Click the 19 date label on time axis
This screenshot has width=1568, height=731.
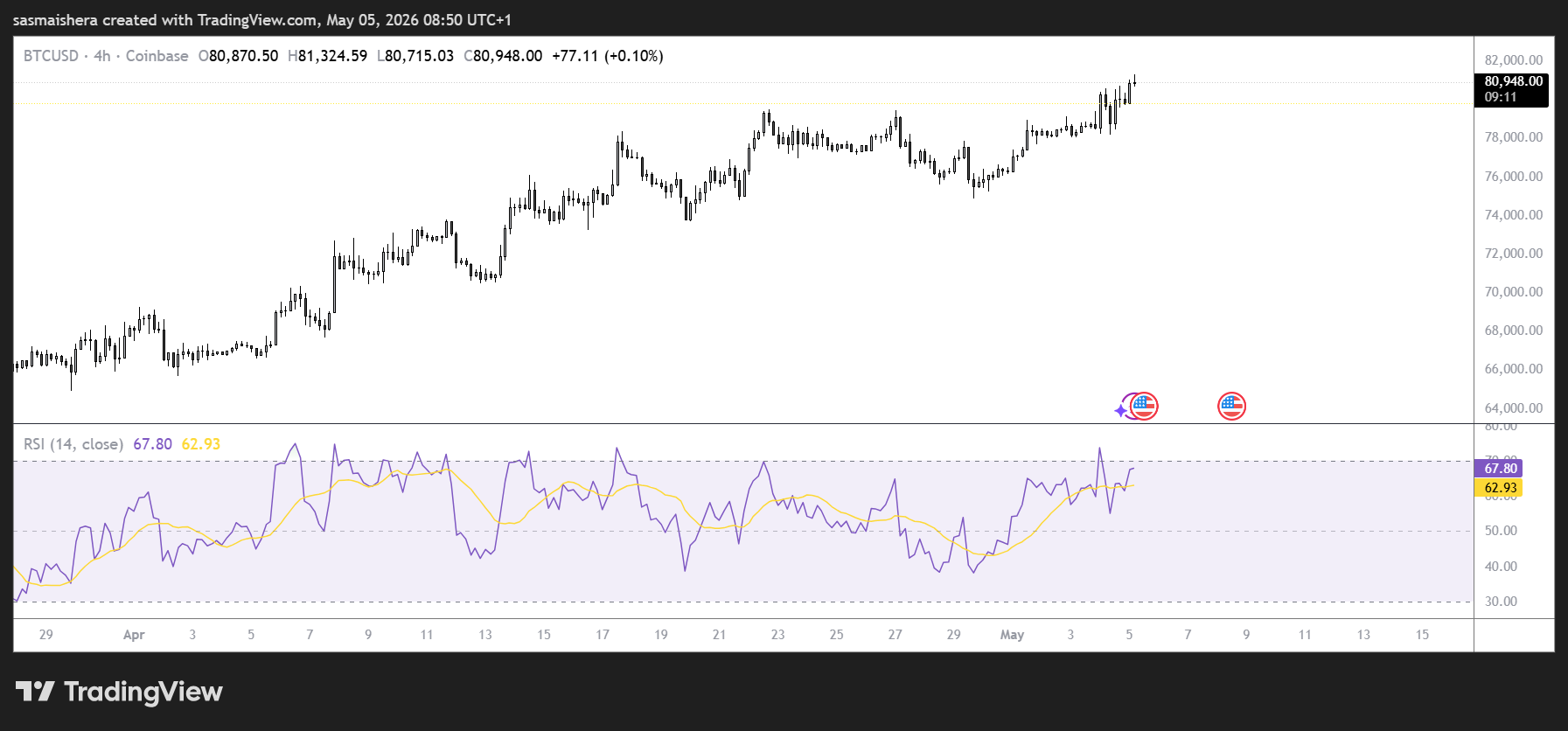[661, 635]
